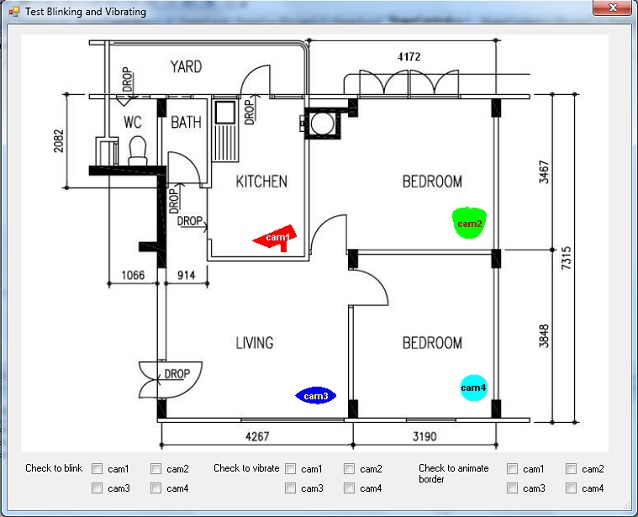Click the BATH room label

[x=186, y=122]
